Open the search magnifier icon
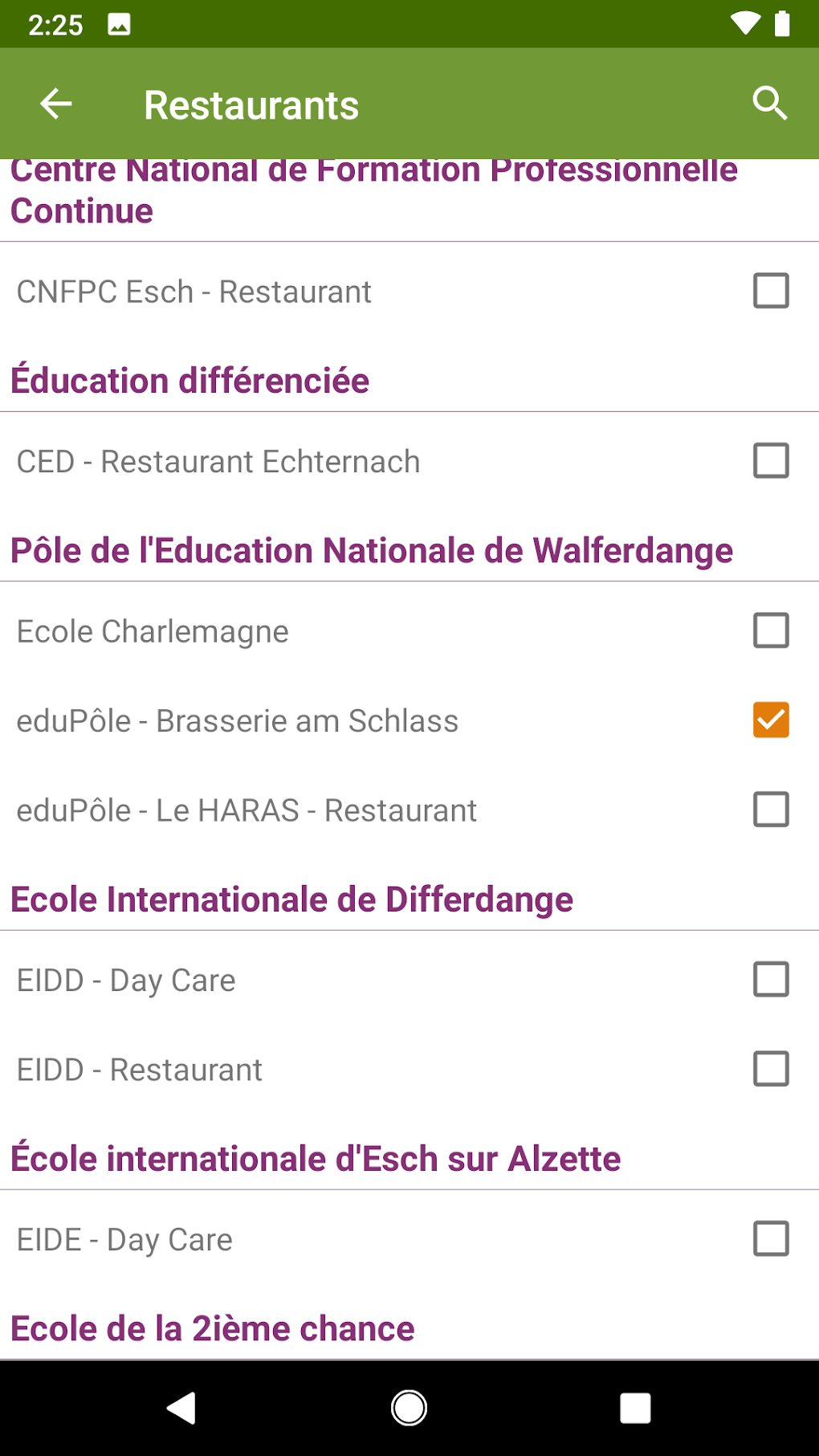 (769, 104)
